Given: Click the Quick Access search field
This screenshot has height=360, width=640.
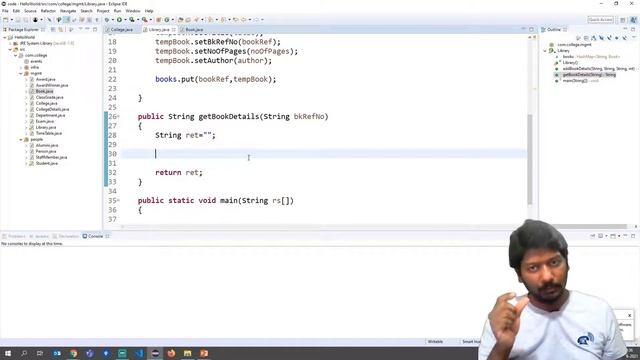Looking at the screenshot, I should click(600, 20).
